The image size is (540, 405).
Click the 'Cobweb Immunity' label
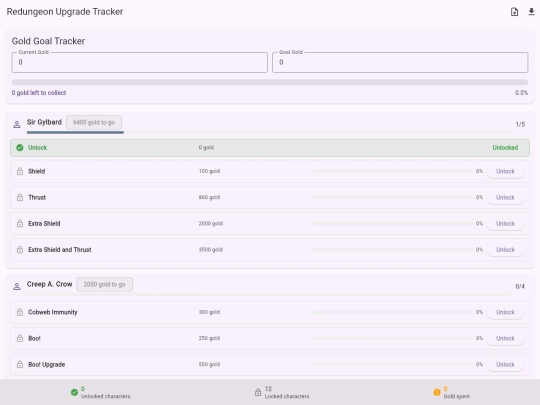[x=53, y=312]
